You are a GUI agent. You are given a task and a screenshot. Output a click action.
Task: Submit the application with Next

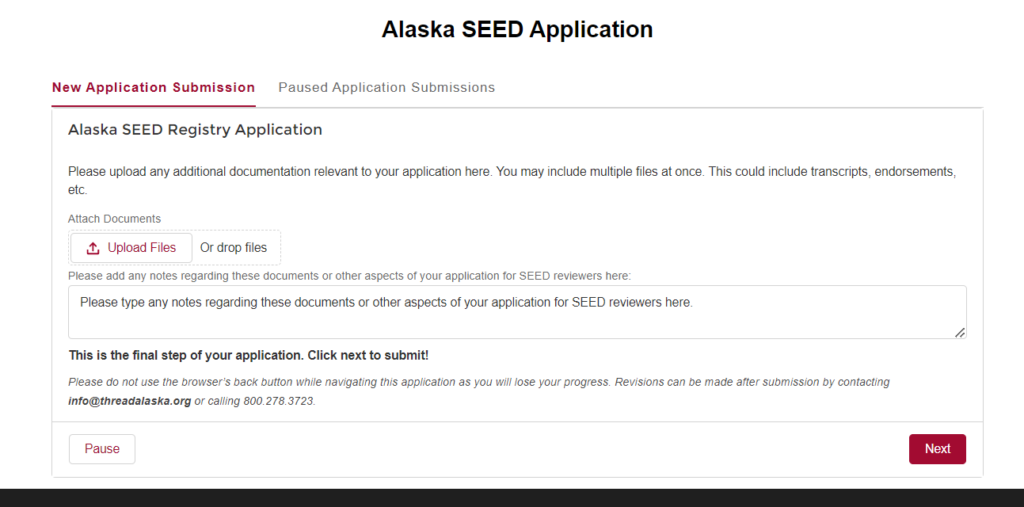tap(937, 449)
